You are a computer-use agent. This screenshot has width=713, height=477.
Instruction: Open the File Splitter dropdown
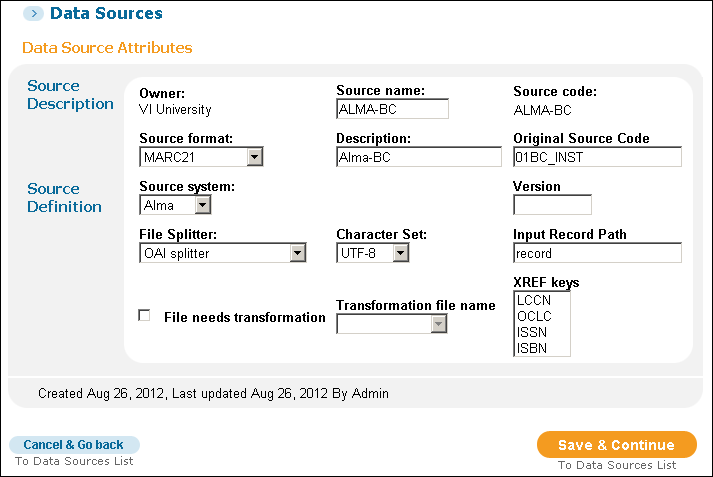(297, 253)
